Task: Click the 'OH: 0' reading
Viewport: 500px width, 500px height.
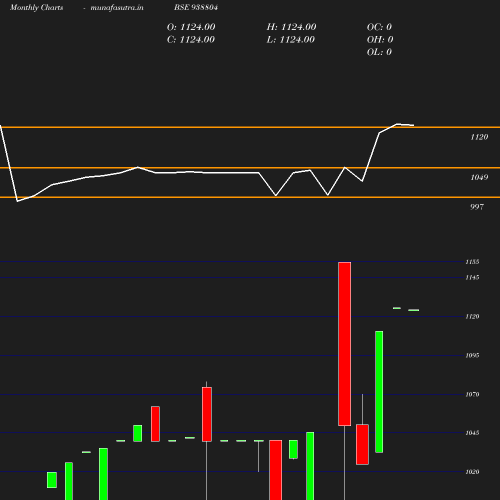Action: point(380,40)
